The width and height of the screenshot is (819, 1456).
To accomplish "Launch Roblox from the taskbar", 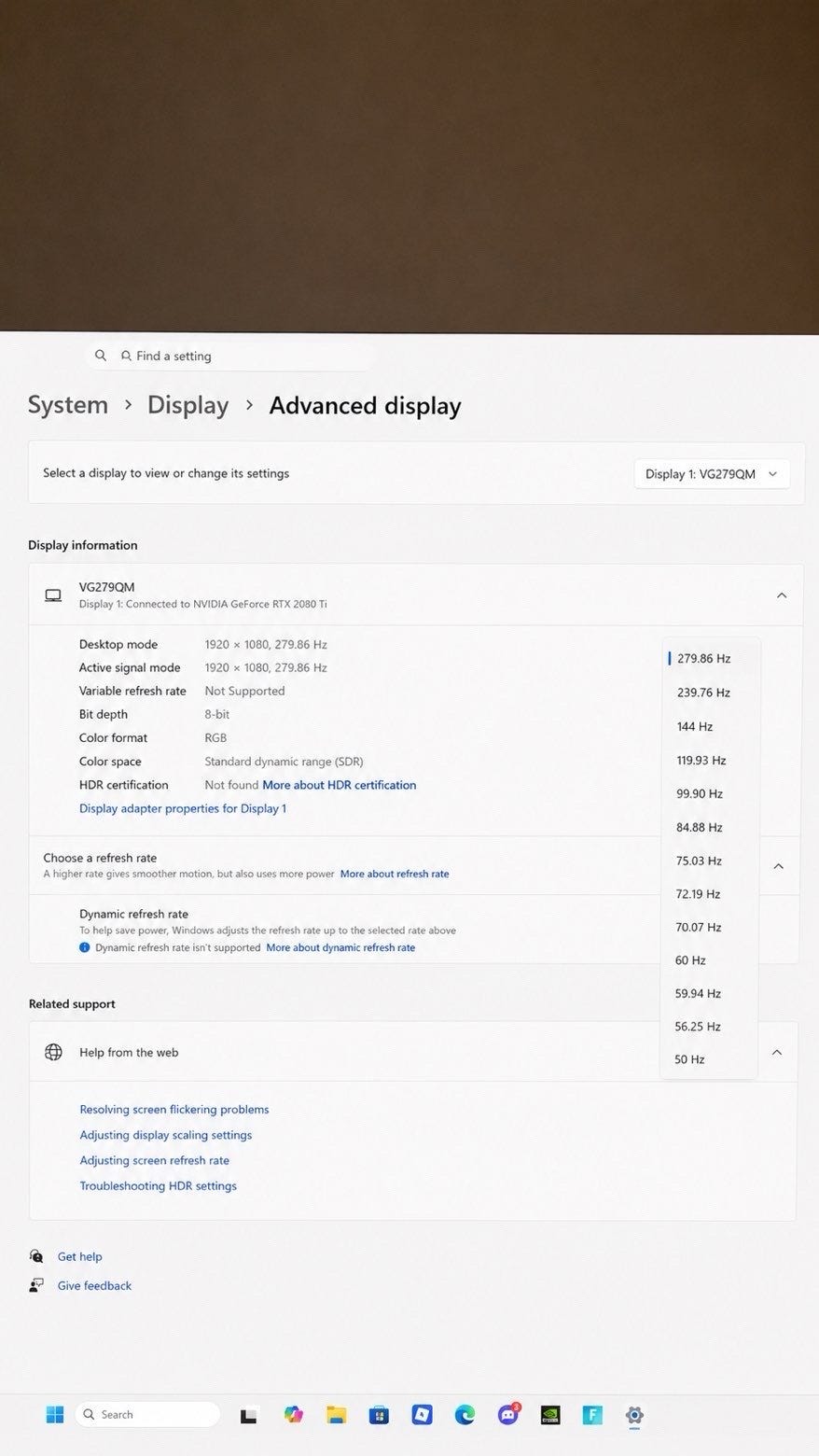I will 422,1415.
